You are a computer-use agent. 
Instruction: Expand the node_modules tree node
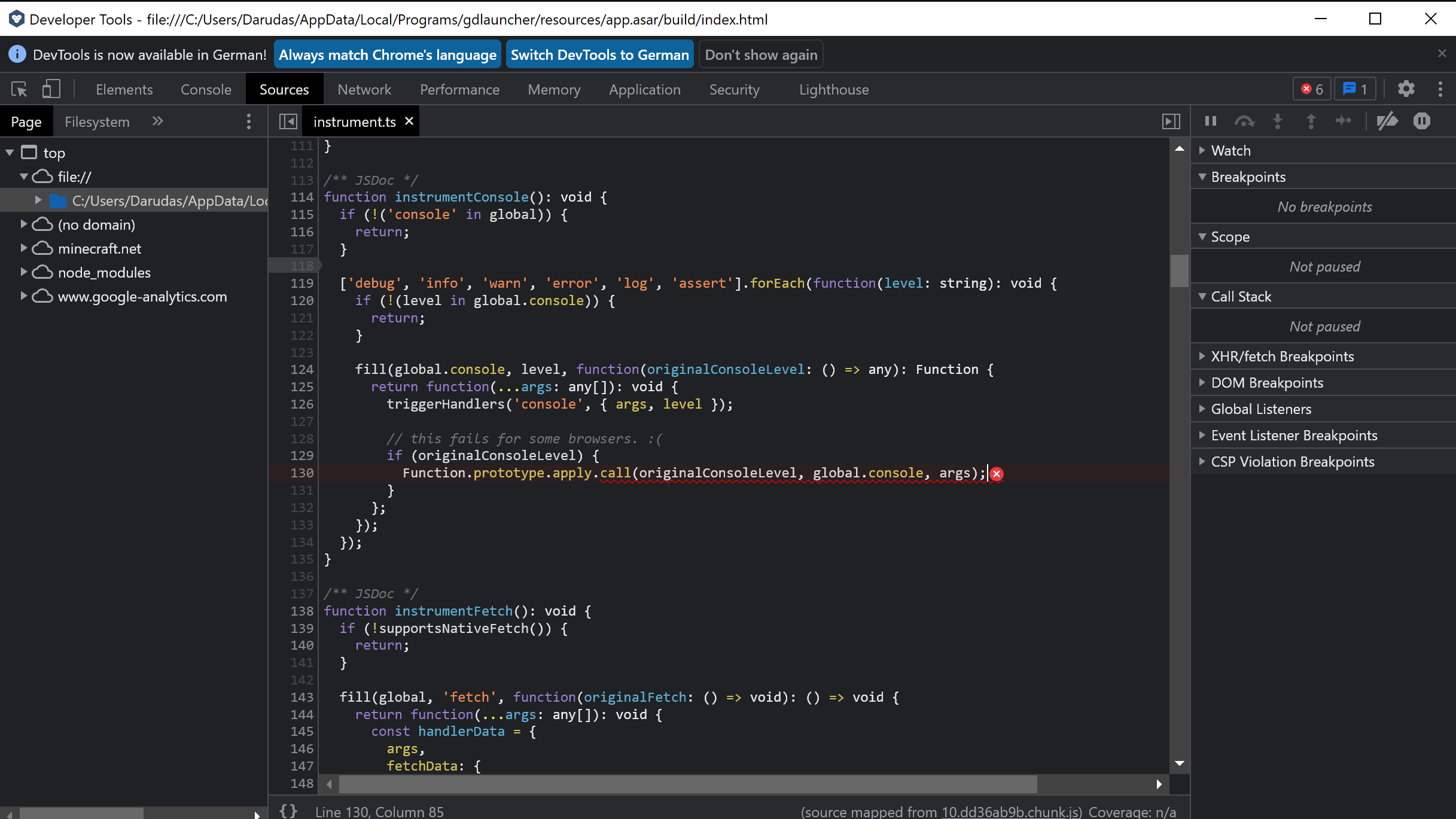pyautogui.click(x=24, y=272)
